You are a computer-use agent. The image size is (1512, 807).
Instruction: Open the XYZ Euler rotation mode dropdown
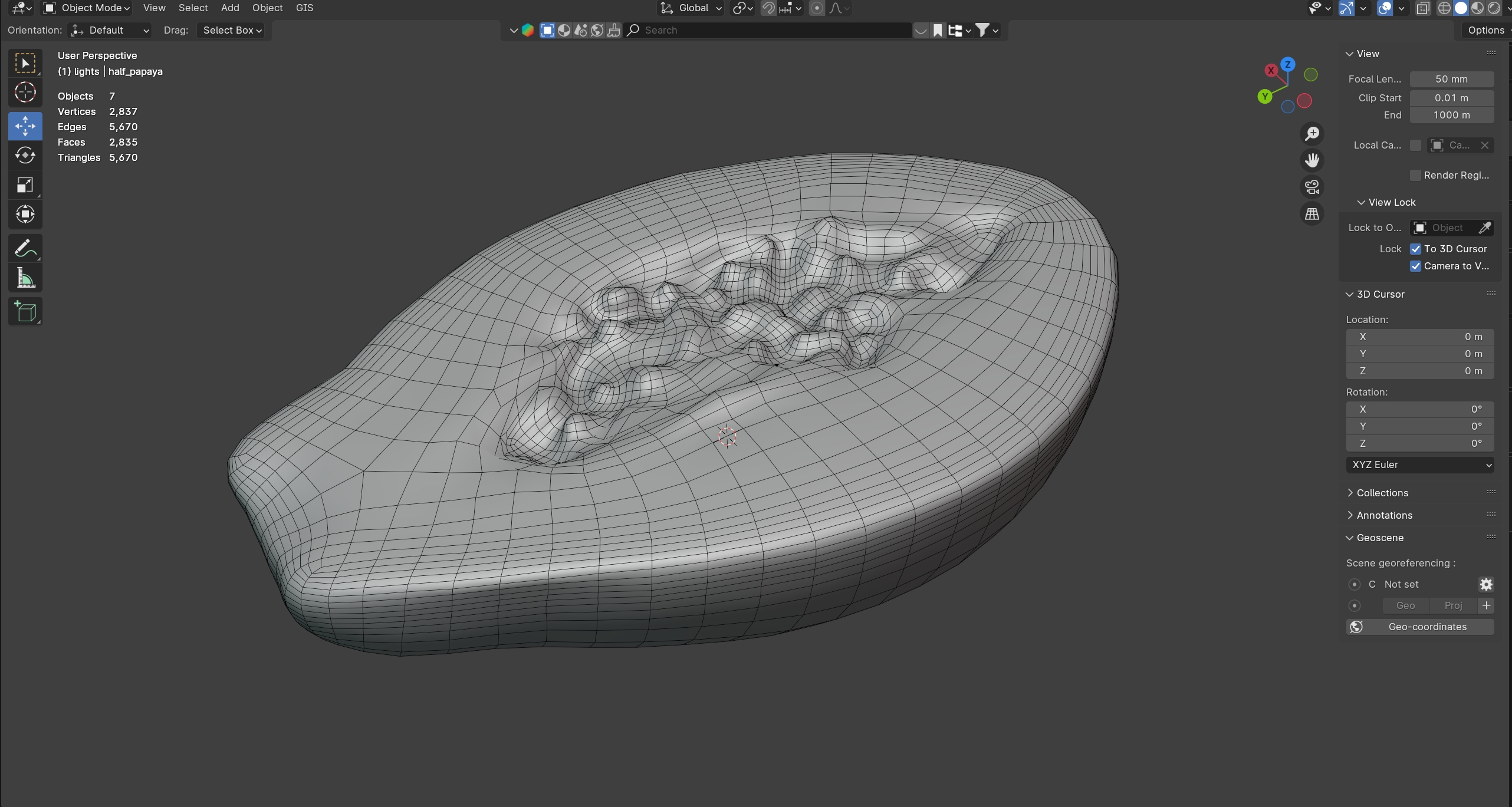pyautogui.click(x=1419, y=465)
